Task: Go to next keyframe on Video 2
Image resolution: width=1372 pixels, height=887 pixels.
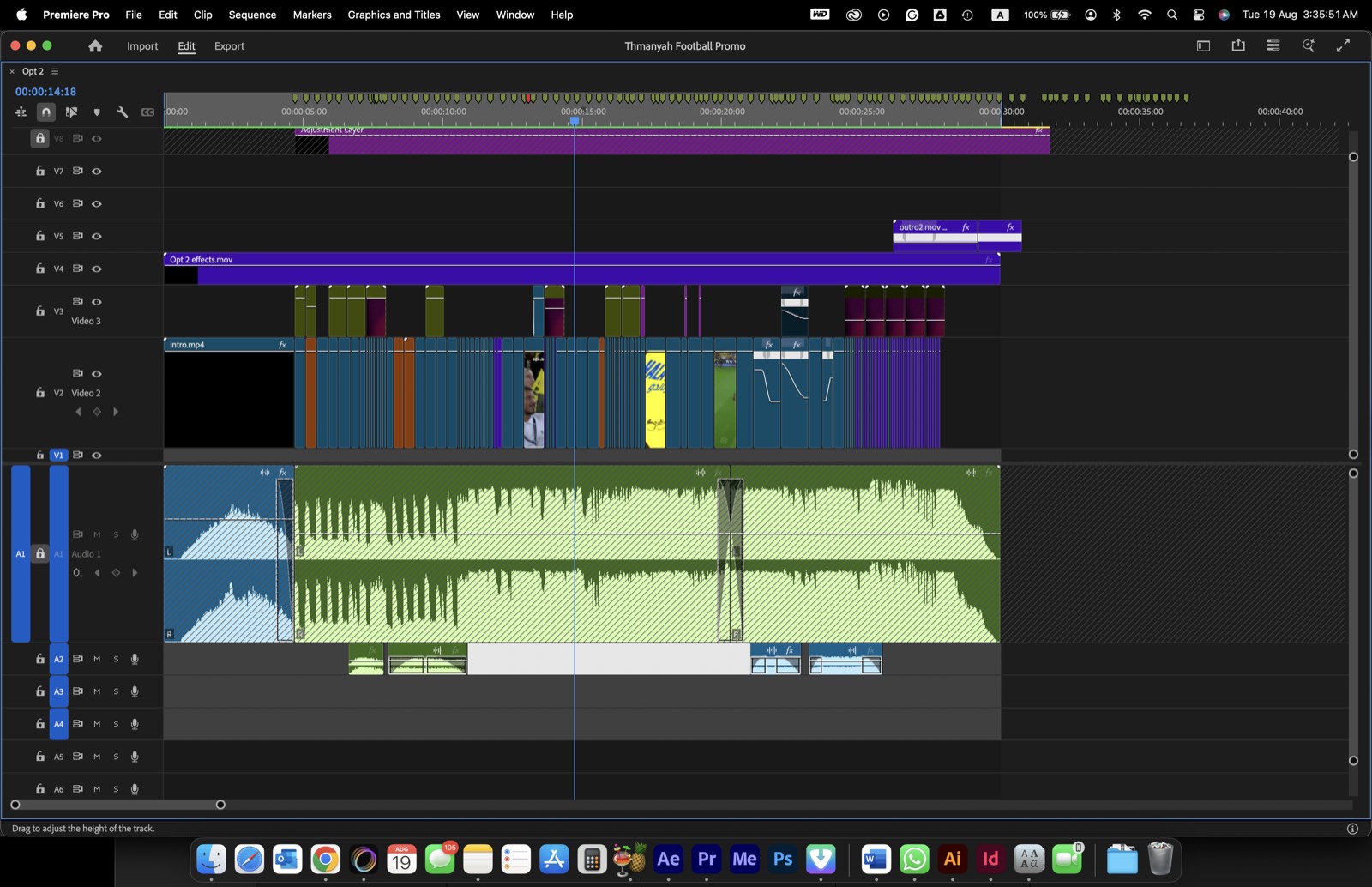Action: pos(116,412)
